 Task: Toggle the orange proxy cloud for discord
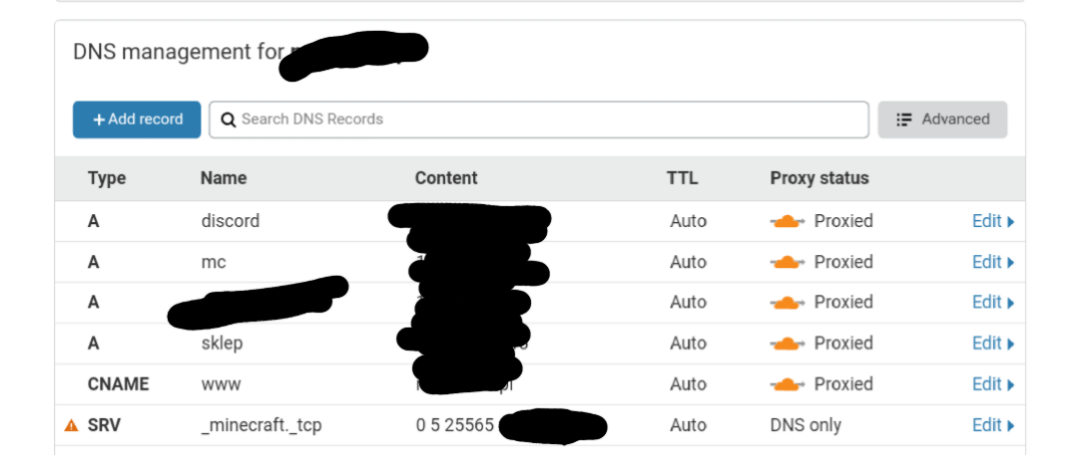click(788, 221)
